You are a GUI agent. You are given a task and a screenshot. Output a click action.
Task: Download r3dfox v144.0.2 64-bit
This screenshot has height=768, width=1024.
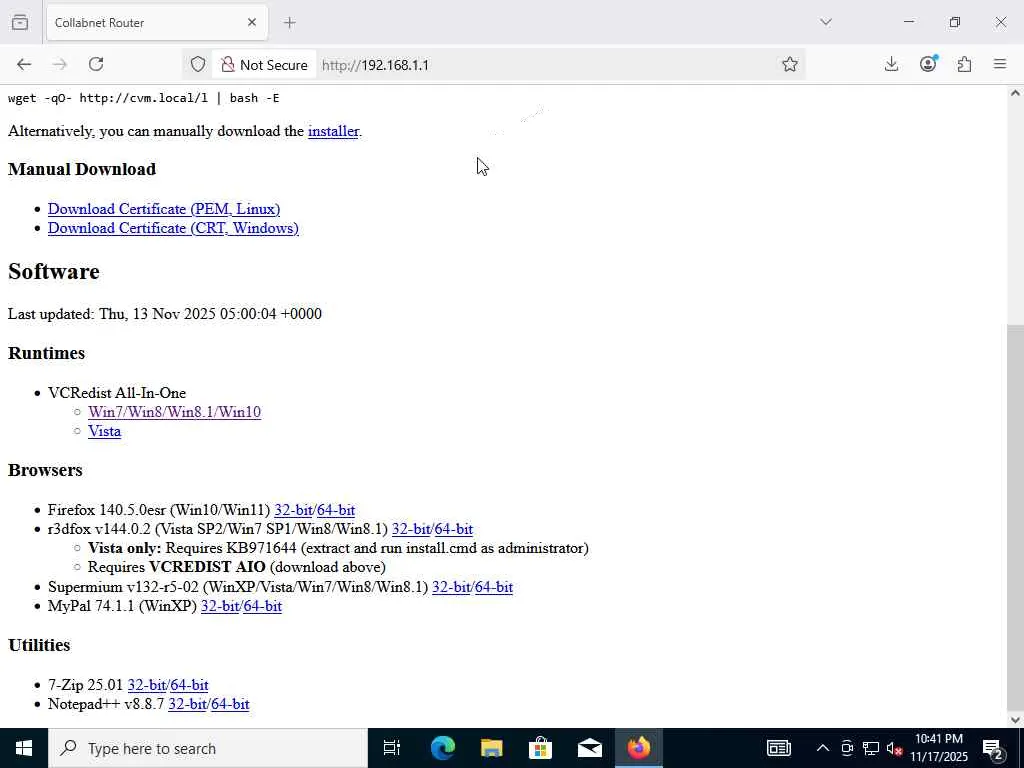[x=454, y=529]
